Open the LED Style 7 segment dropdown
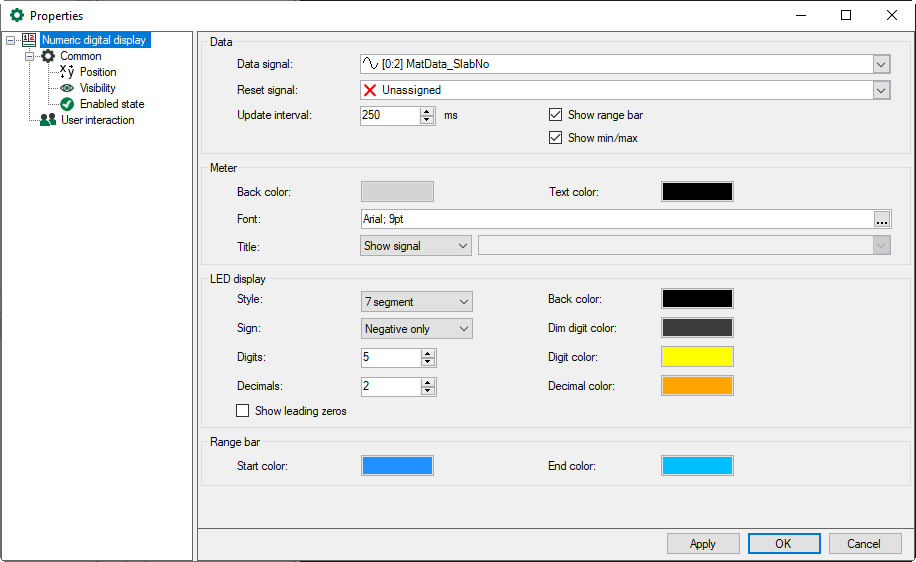 [x=416, y=301]
